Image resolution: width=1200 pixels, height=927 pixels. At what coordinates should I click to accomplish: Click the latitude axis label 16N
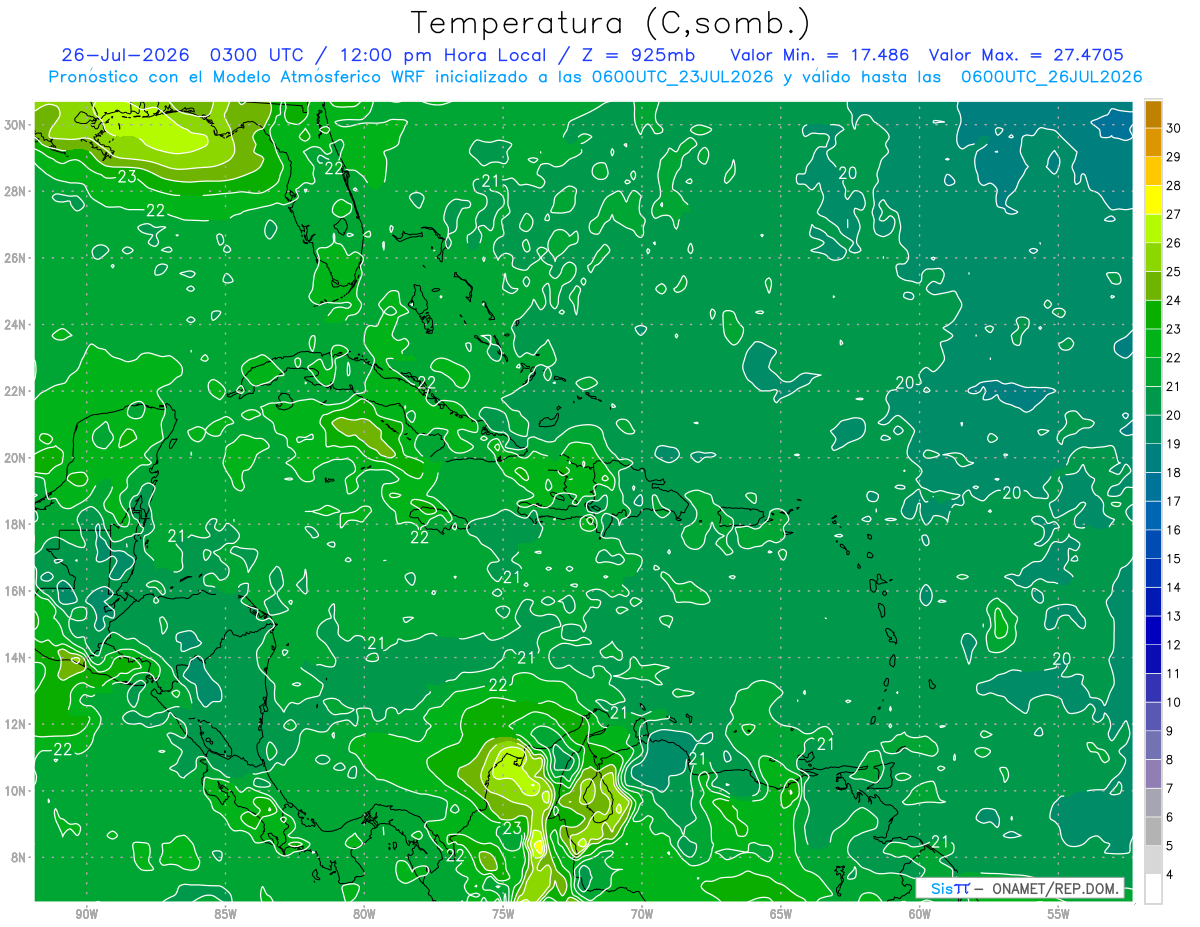pos(15,590)
